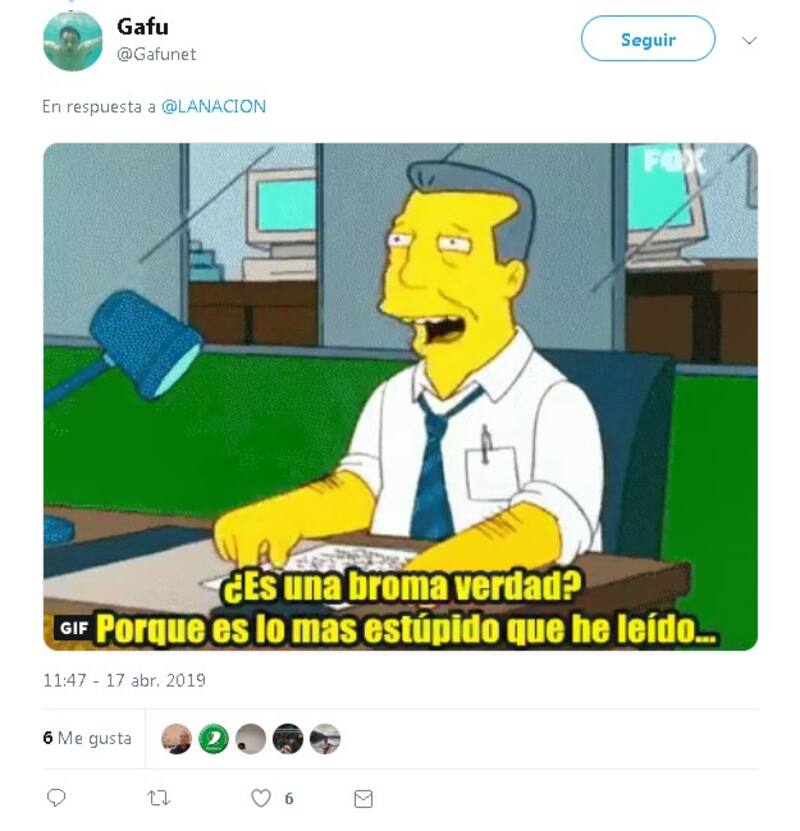Viewport: 800px width, 831px height.
Task: Send tweet via envelope message icon
Action: pos(363,799)
